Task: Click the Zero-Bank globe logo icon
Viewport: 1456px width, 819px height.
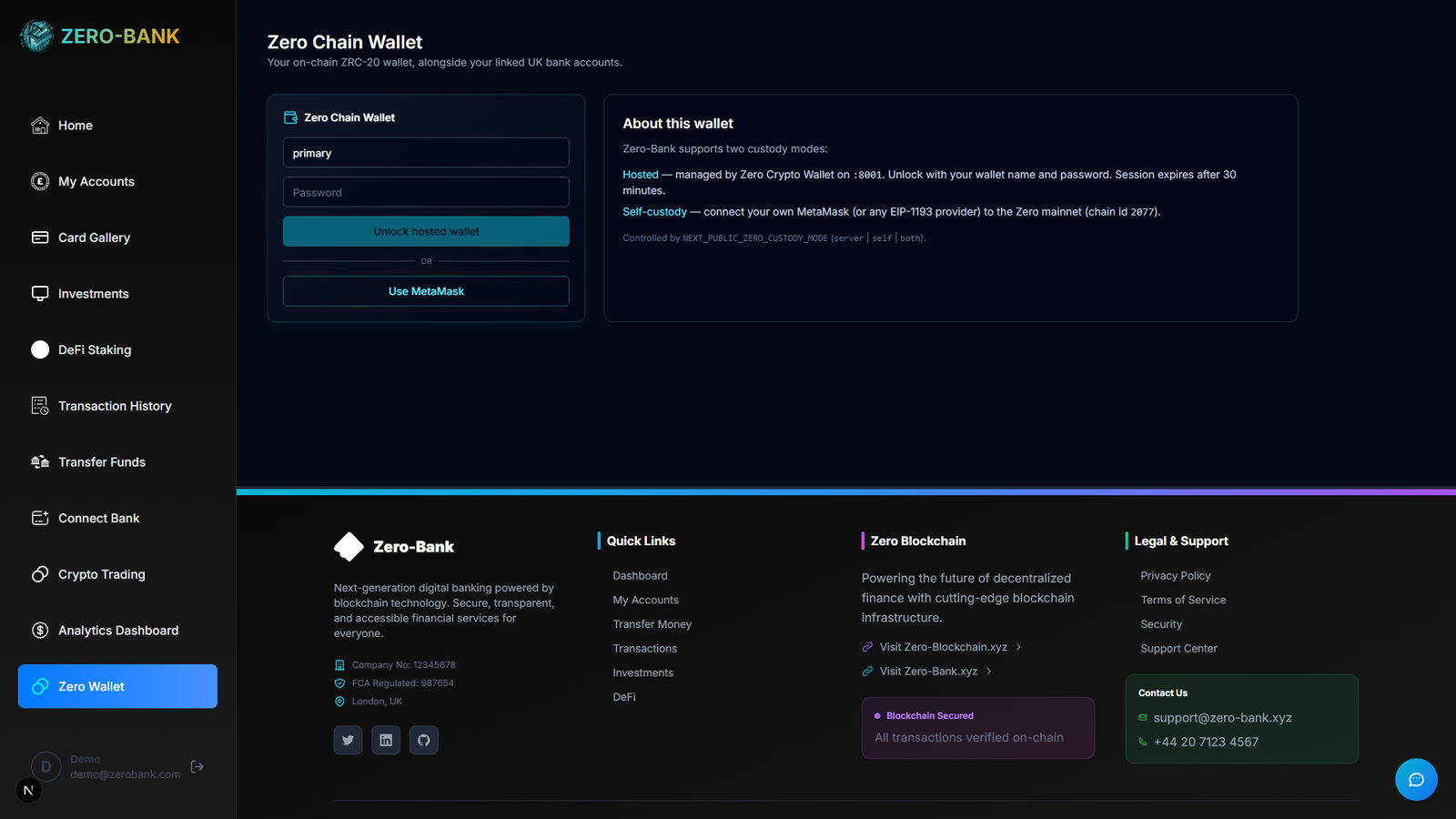Action: (x=37, y=36)
